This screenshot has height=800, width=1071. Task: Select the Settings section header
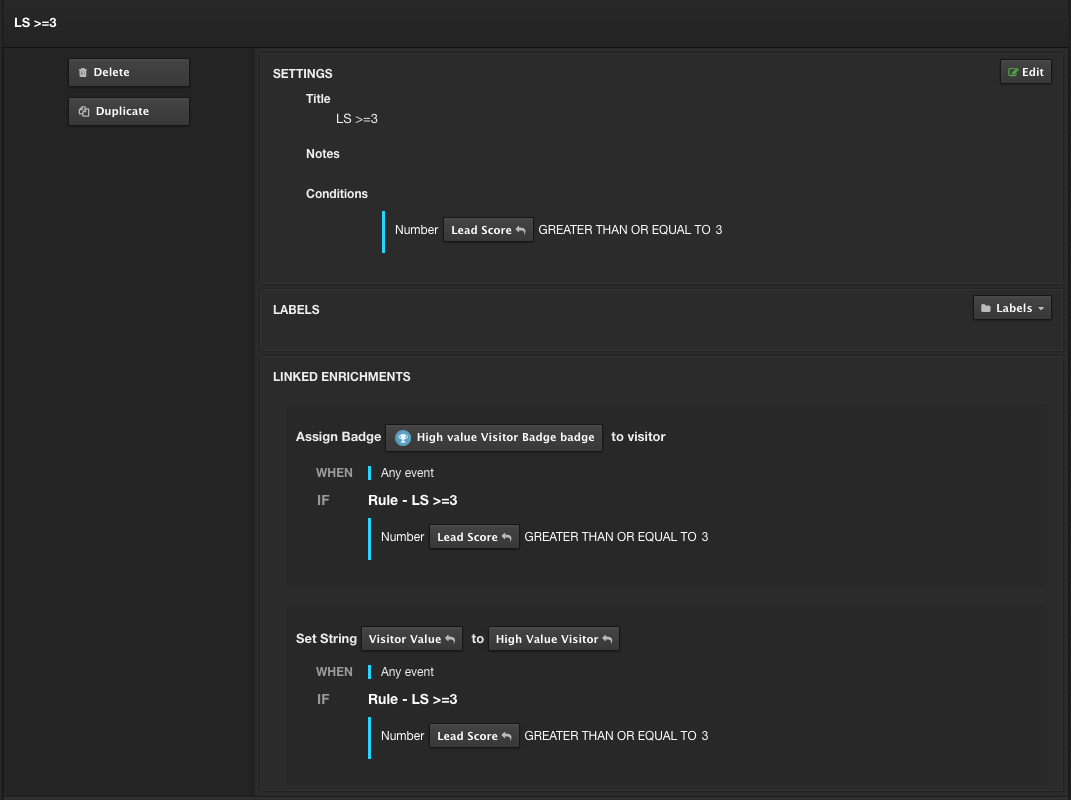(x=302, y=74)
